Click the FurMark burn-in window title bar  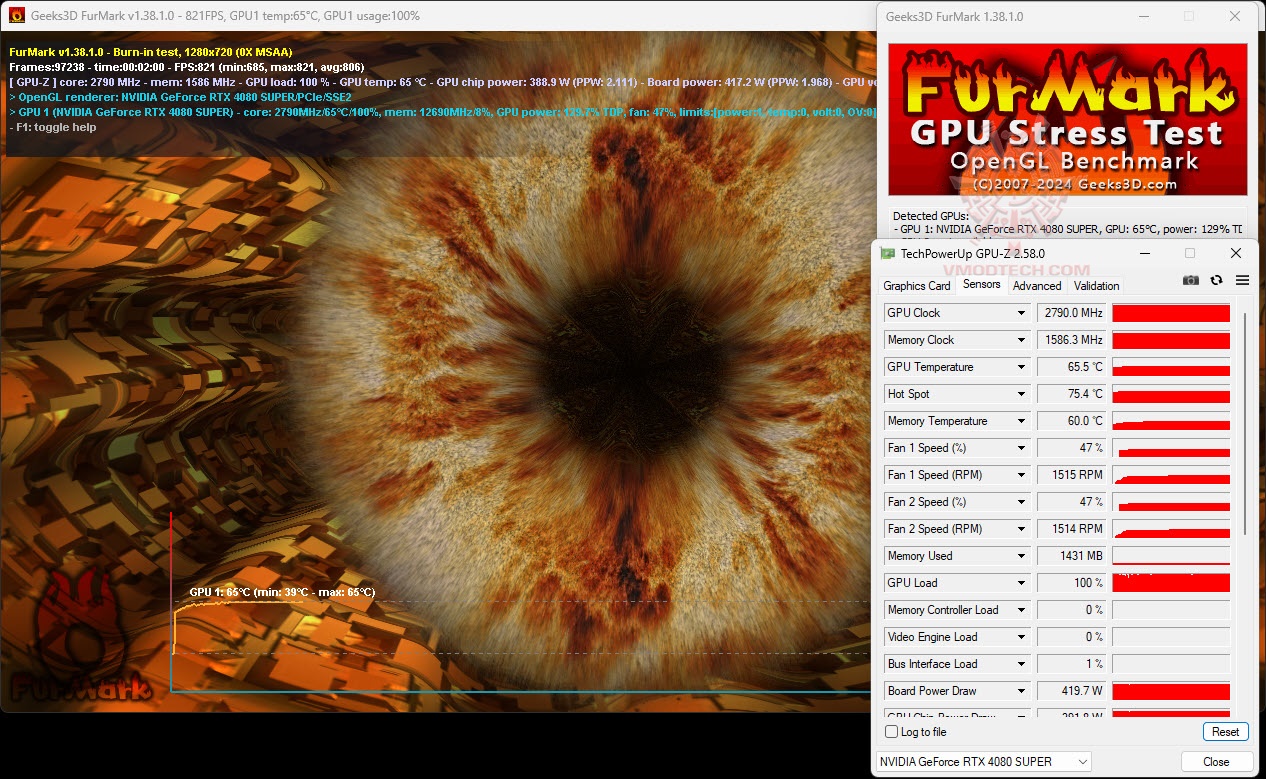(x=437, y=16)
